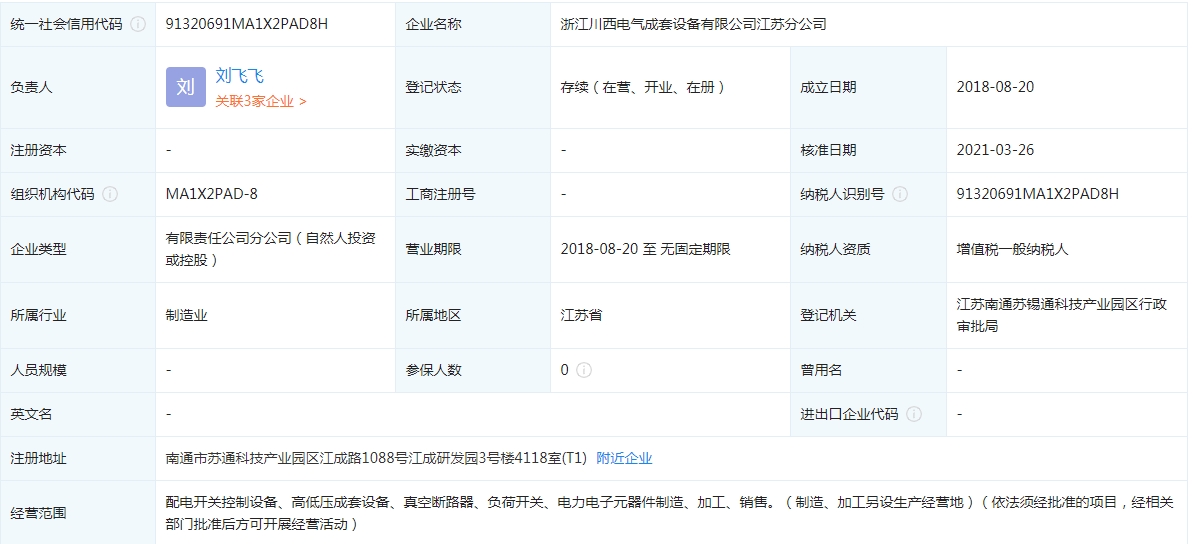Click help icon beside 纳税人识别号
Screen dimensions: 1193x544
click(x=900, y=194)
